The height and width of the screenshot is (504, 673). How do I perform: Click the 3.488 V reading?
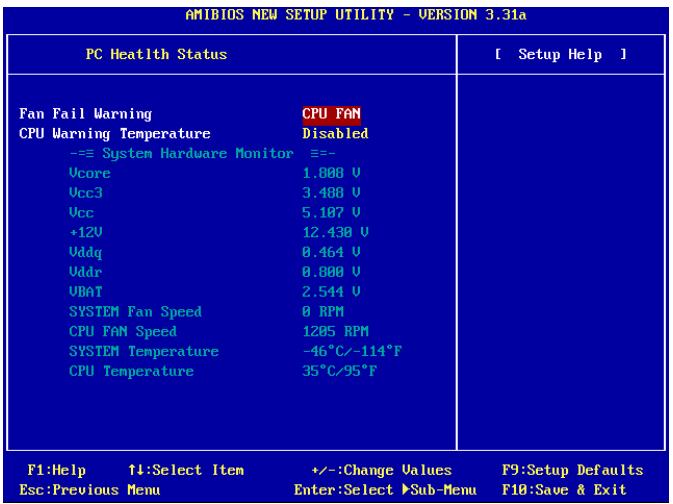click(x=331, y=193)
